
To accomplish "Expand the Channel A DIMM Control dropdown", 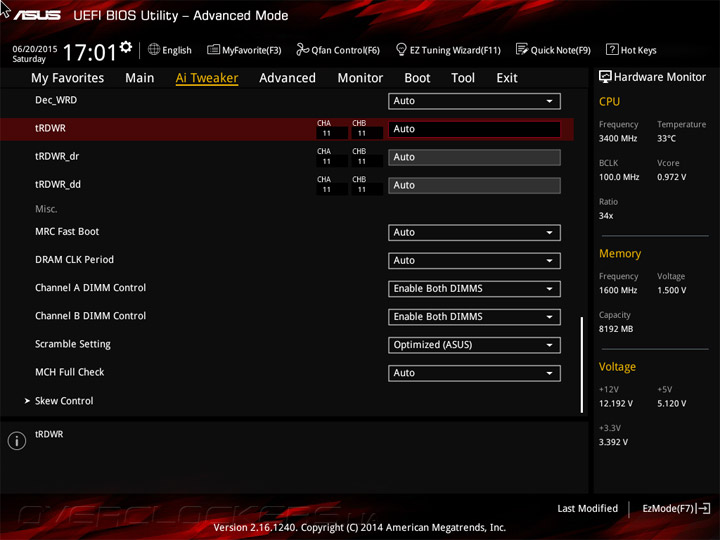I will (474, 288).
